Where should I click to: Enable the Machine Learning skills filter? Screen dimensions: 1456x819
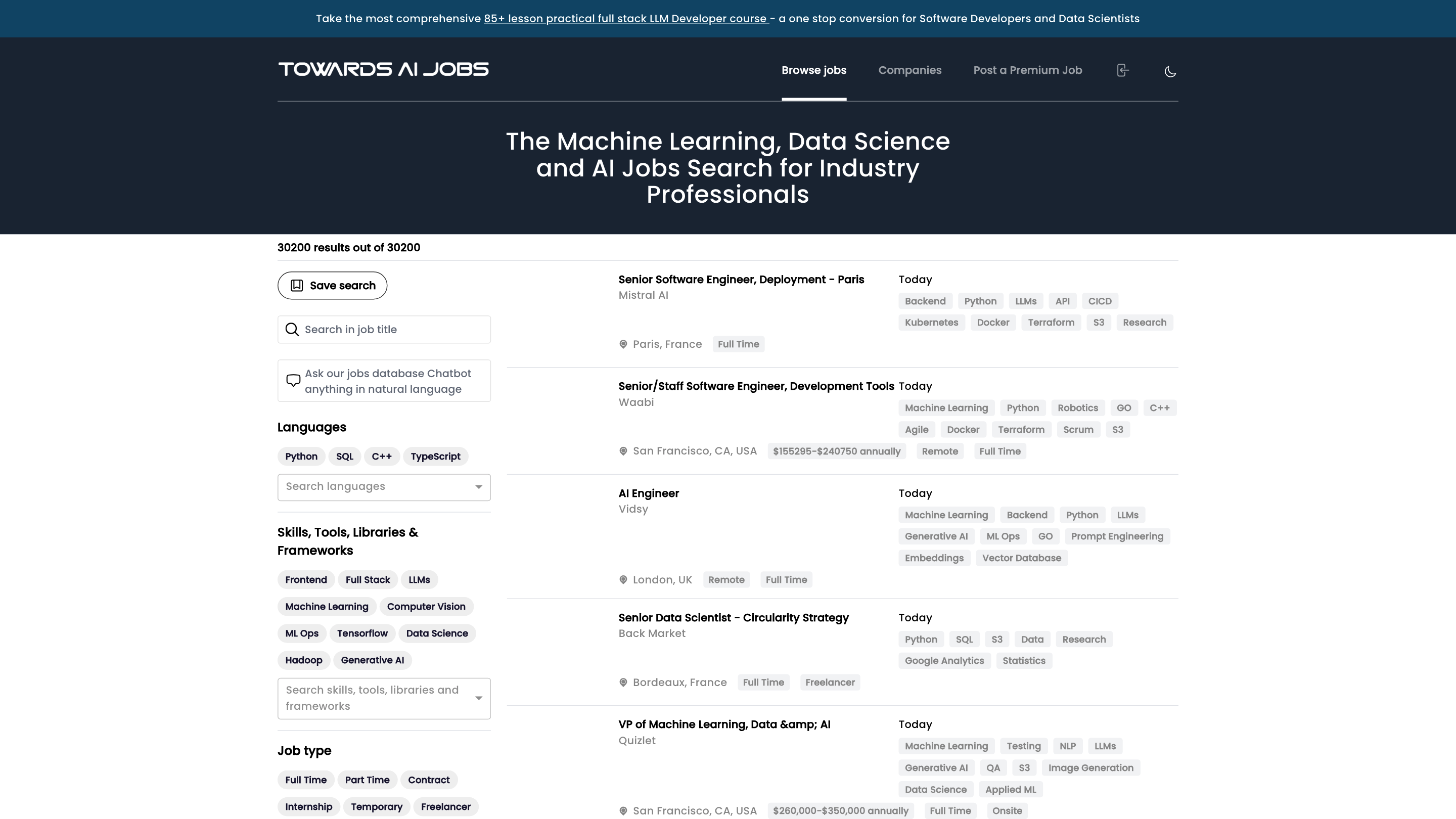(x=327, y=607)
